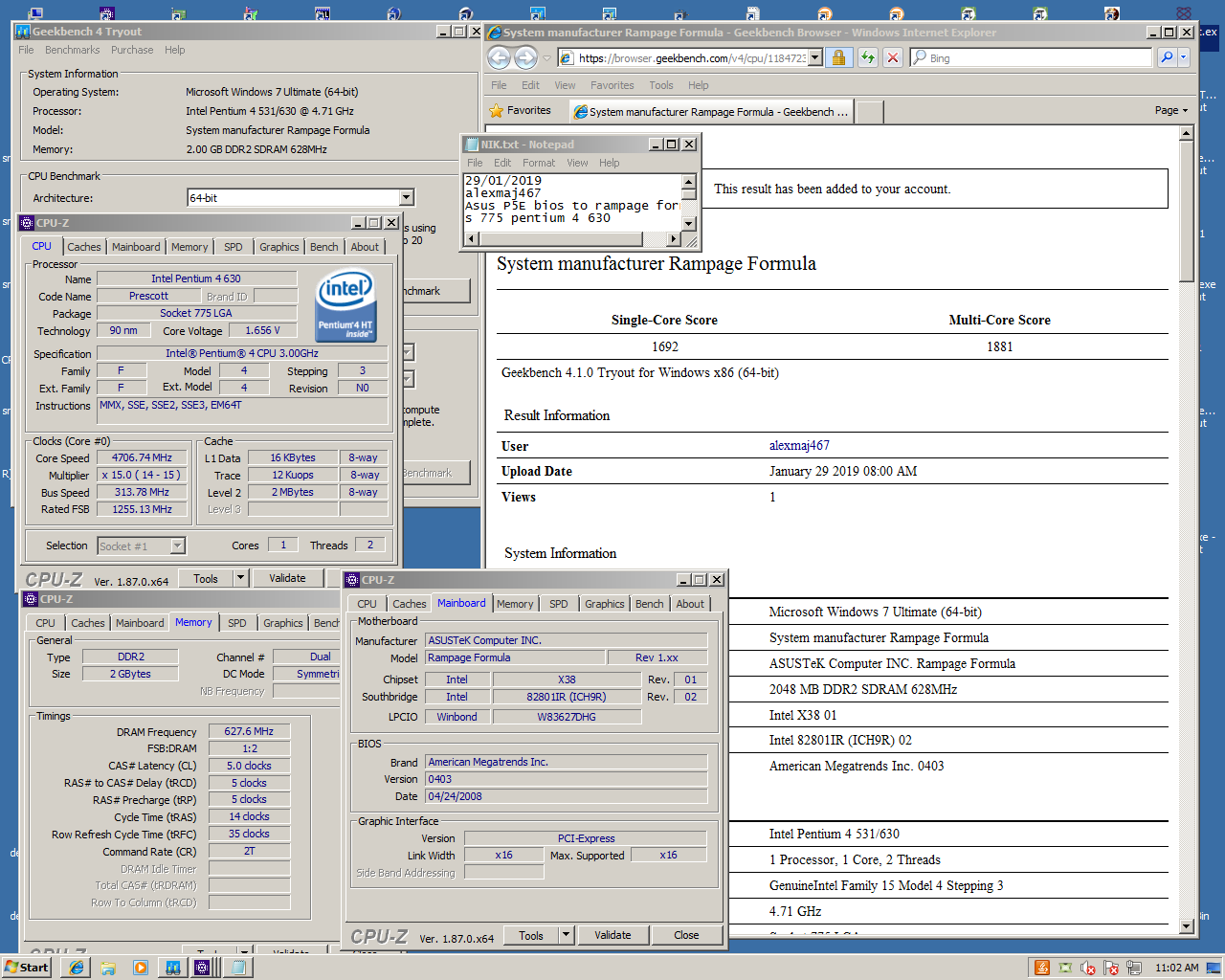The image size is (1225, 980).
Task: Open the Socket #1 selection dropdown
Action: (x=177, y=546)
